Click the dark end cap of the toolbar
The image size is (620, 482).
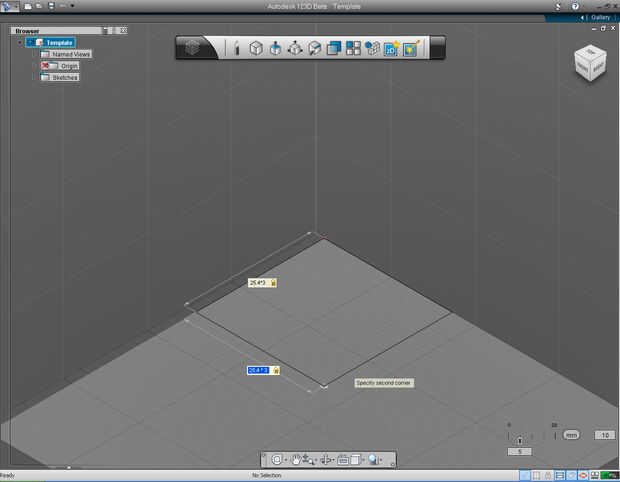point(438,48)
